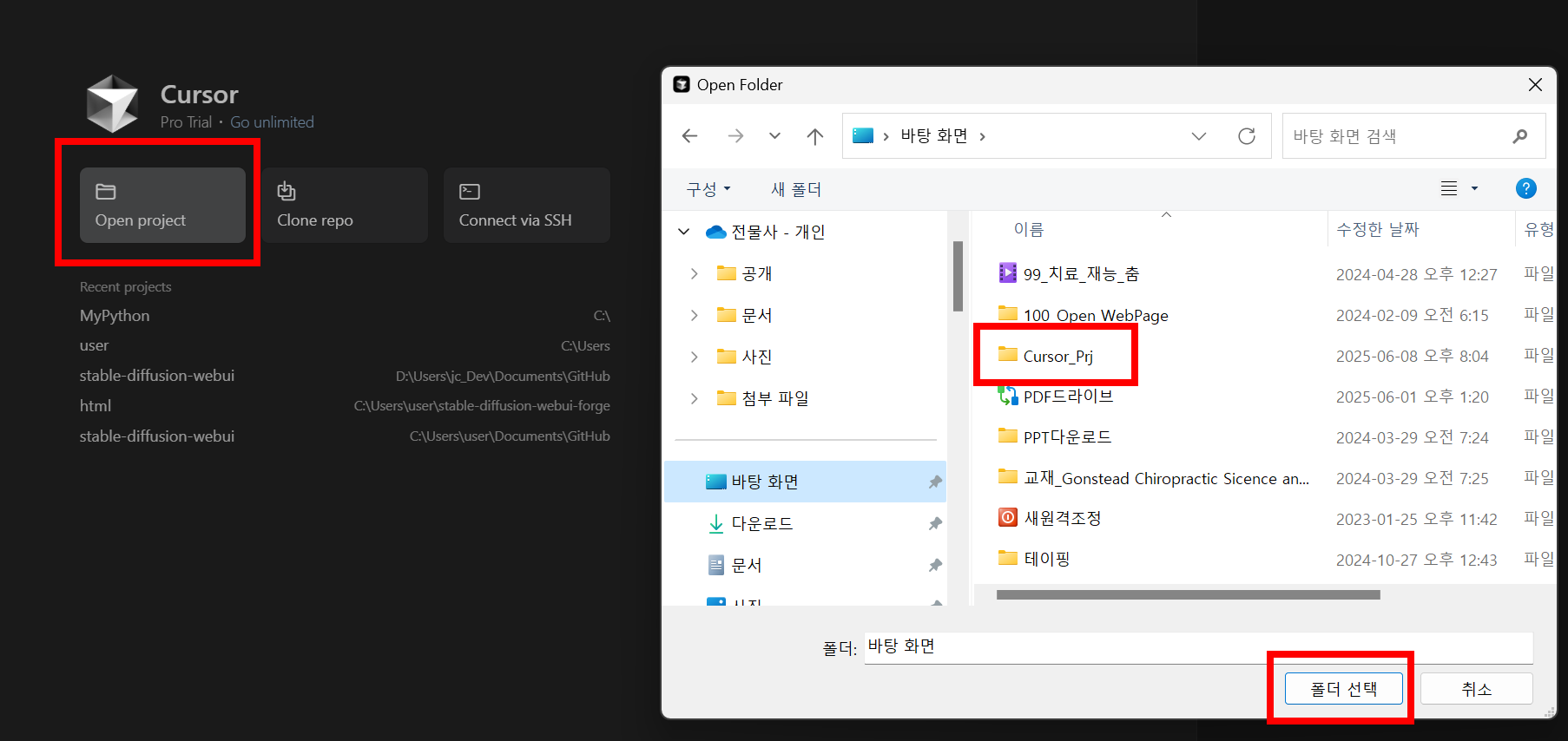1568x741 pixels.
Task: Expand the address bar history dropdown
Action: pyautogui.click(x=1199, y=136)
